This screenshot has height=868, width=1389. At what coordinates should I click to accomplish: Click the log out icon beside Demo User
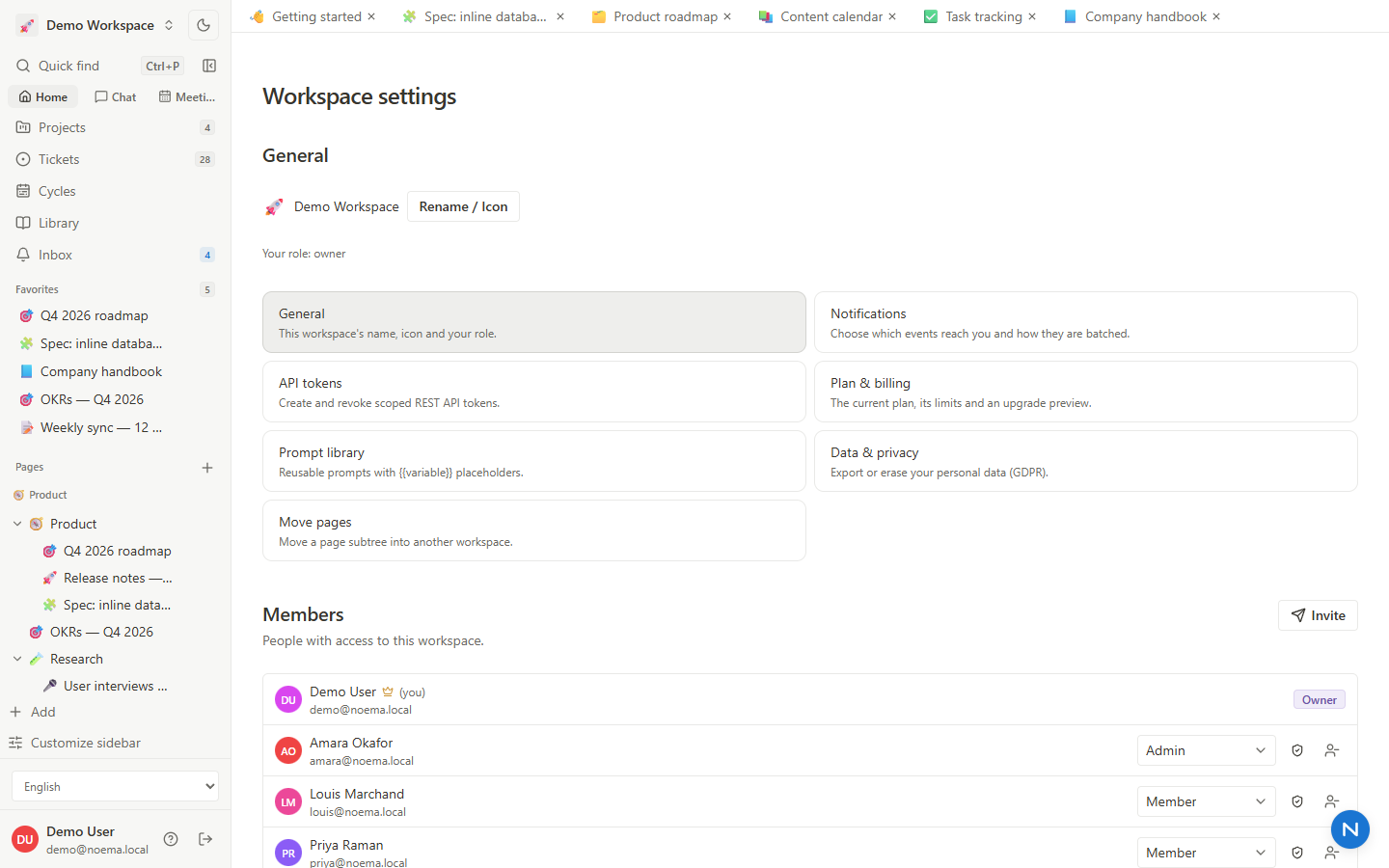click(x=205, y=839)
